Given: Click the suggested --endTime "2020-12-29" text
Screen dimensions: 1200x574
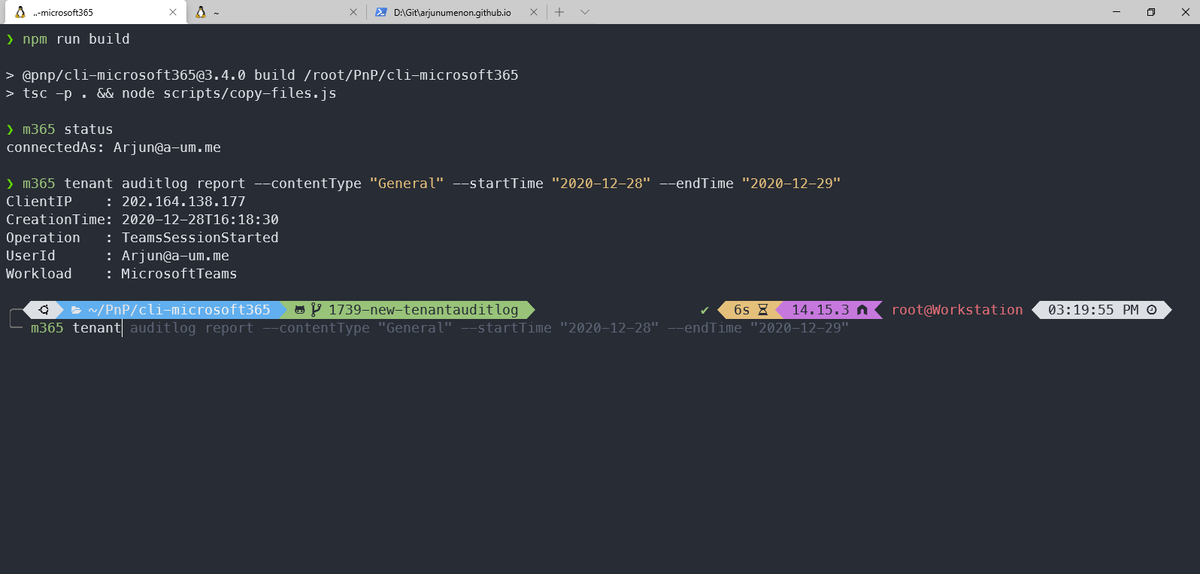Looking at the screenshot, I should 758,328.
